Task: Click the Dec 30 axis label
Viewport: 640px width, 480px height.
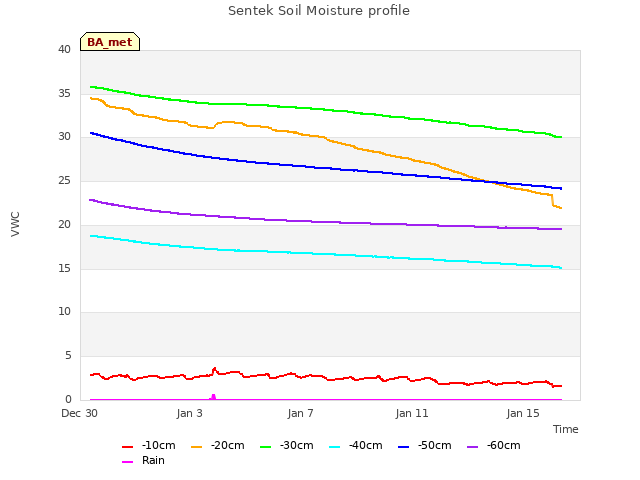Action: [x=80, y=413]
